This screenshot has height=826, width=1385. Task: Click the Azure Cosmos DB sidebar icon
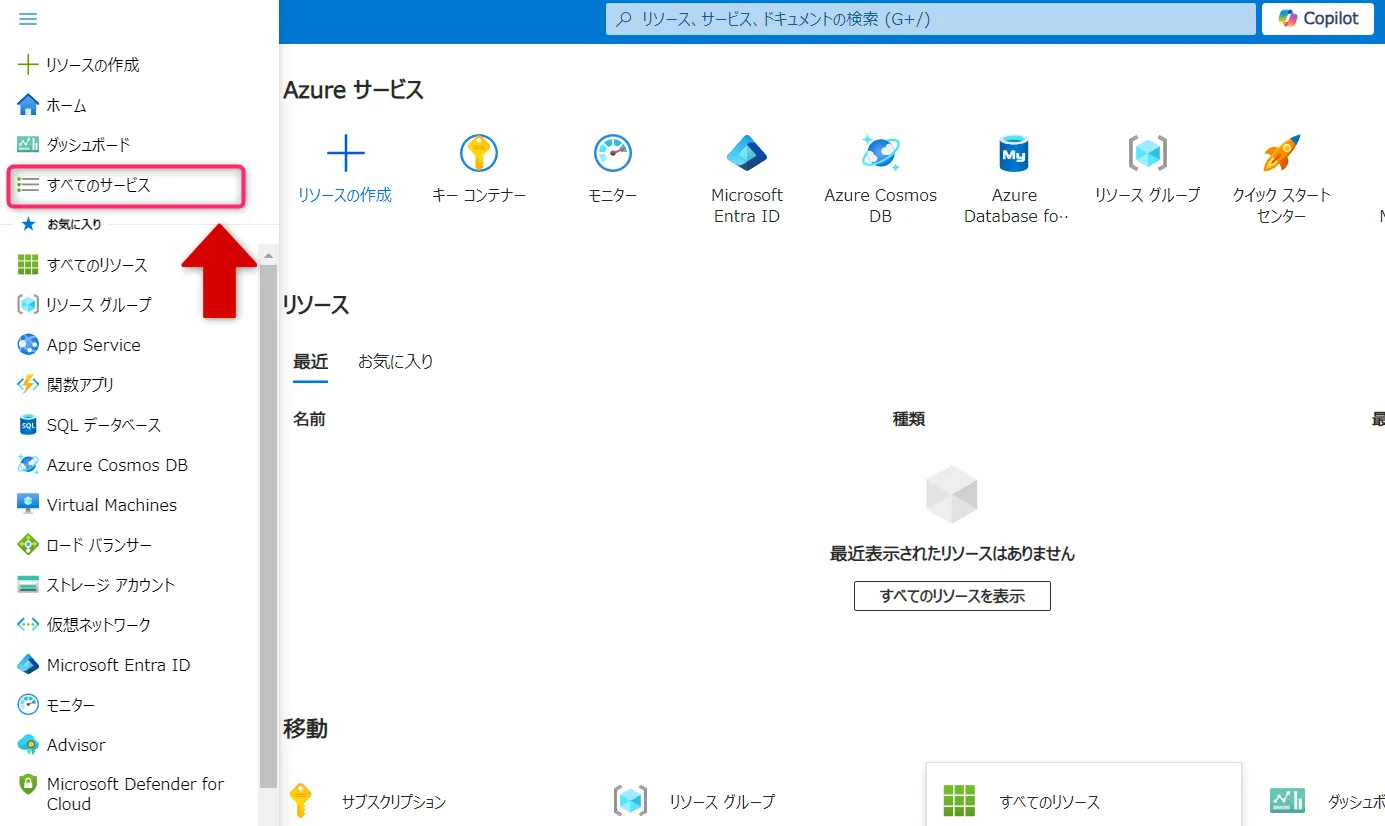click(28, 465)
